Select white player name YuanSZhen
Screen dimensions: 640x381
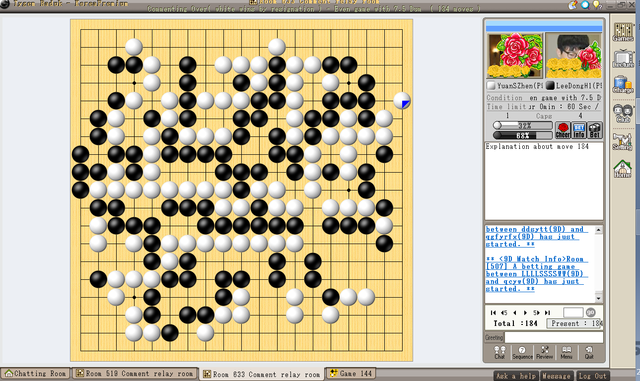point(515,85)
